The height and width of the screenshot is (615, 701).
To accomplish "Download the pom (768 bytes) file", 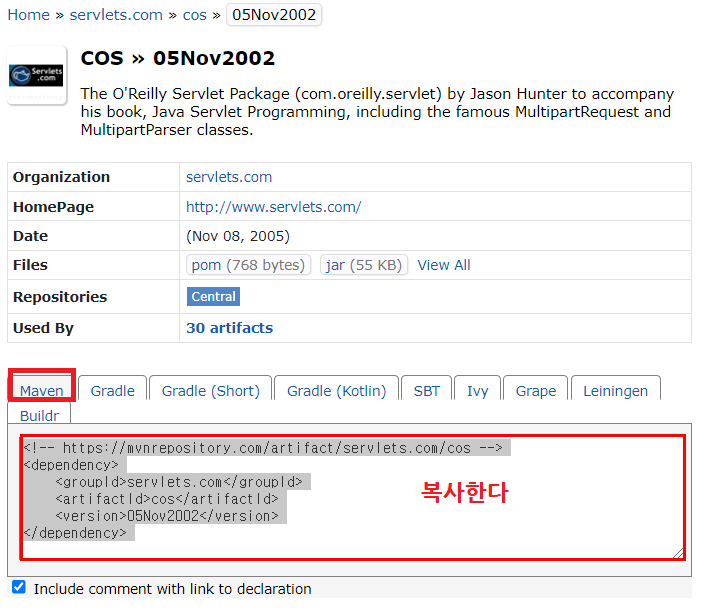I will (248, 265).
